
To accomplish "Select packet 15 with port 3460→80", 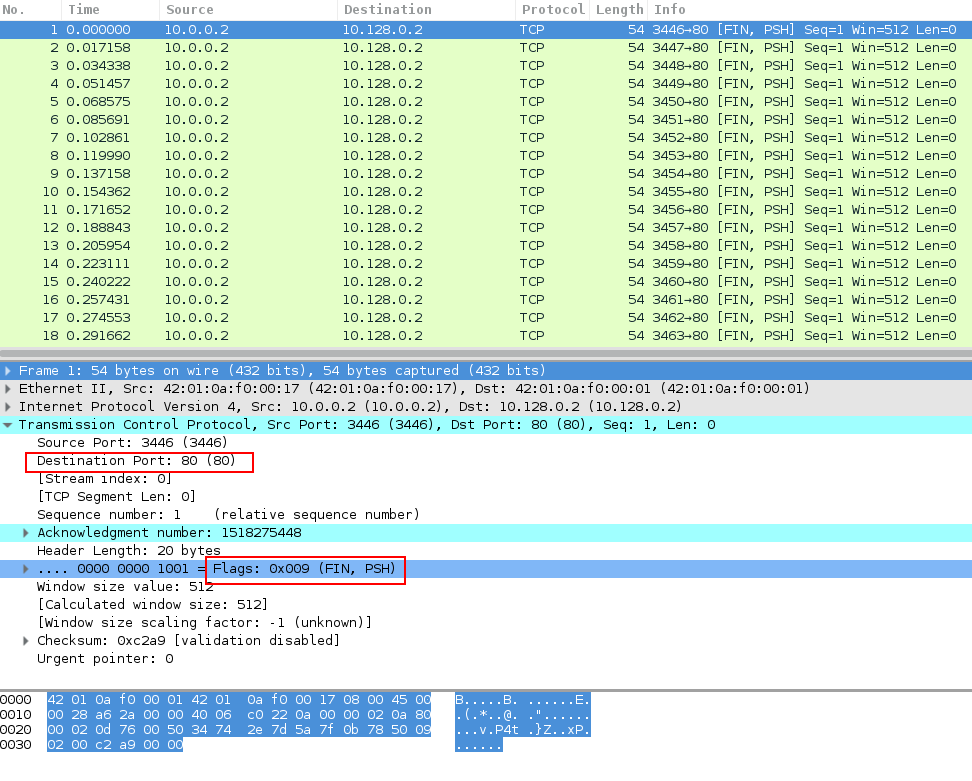I will [x=486, y=281].
